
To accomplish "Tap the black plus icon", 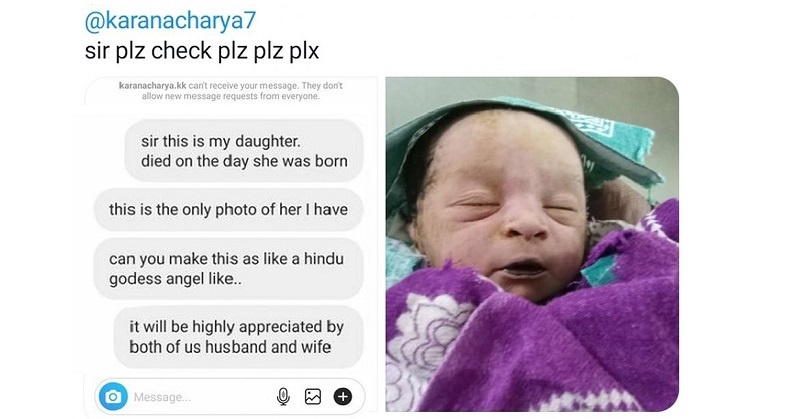I will 343,397.
